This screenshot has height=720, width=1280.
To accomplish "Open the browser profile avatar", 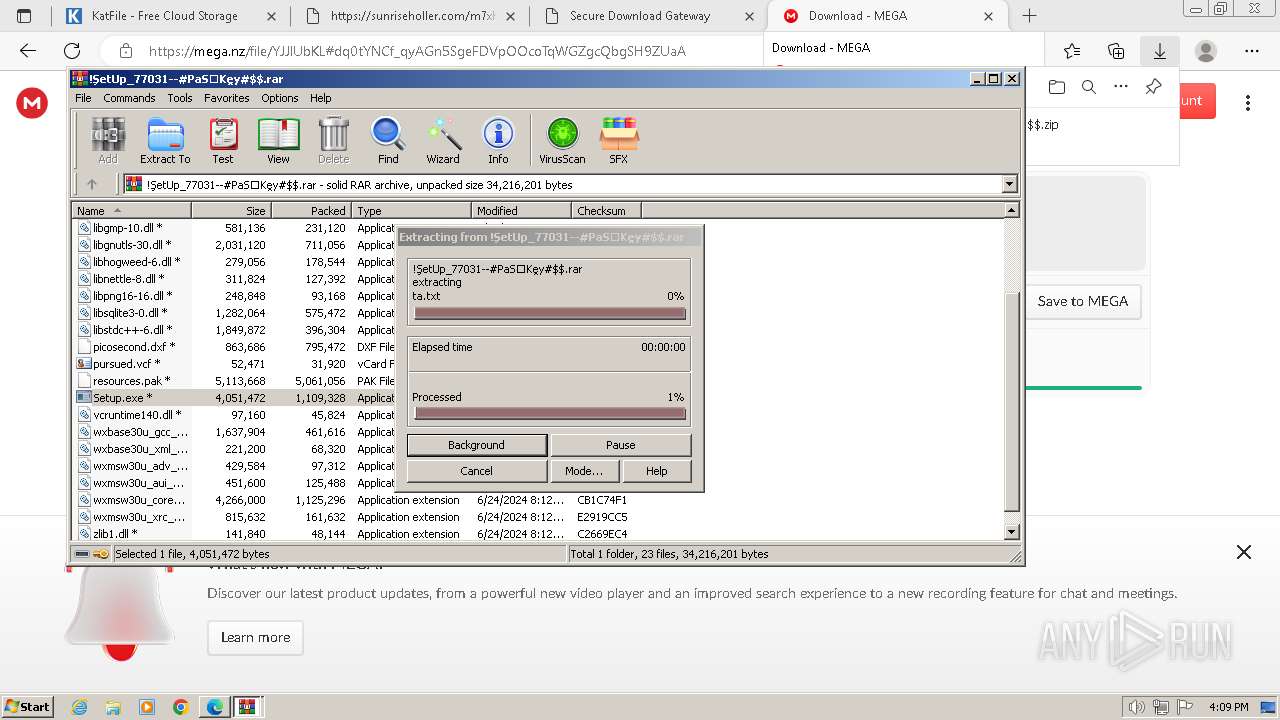I will point(1206,51).
